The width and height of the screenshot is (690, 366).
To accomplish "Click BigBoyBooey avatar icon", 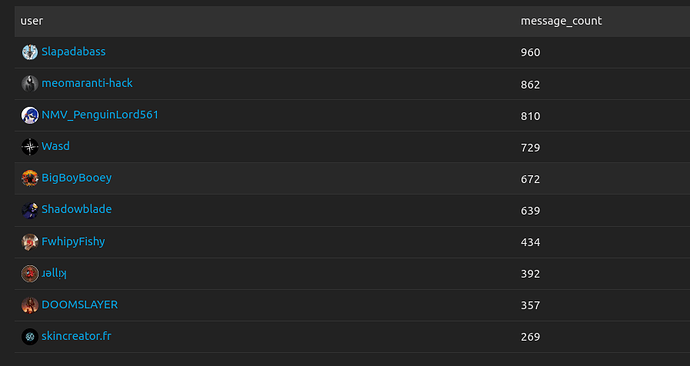I will [30, 178].
